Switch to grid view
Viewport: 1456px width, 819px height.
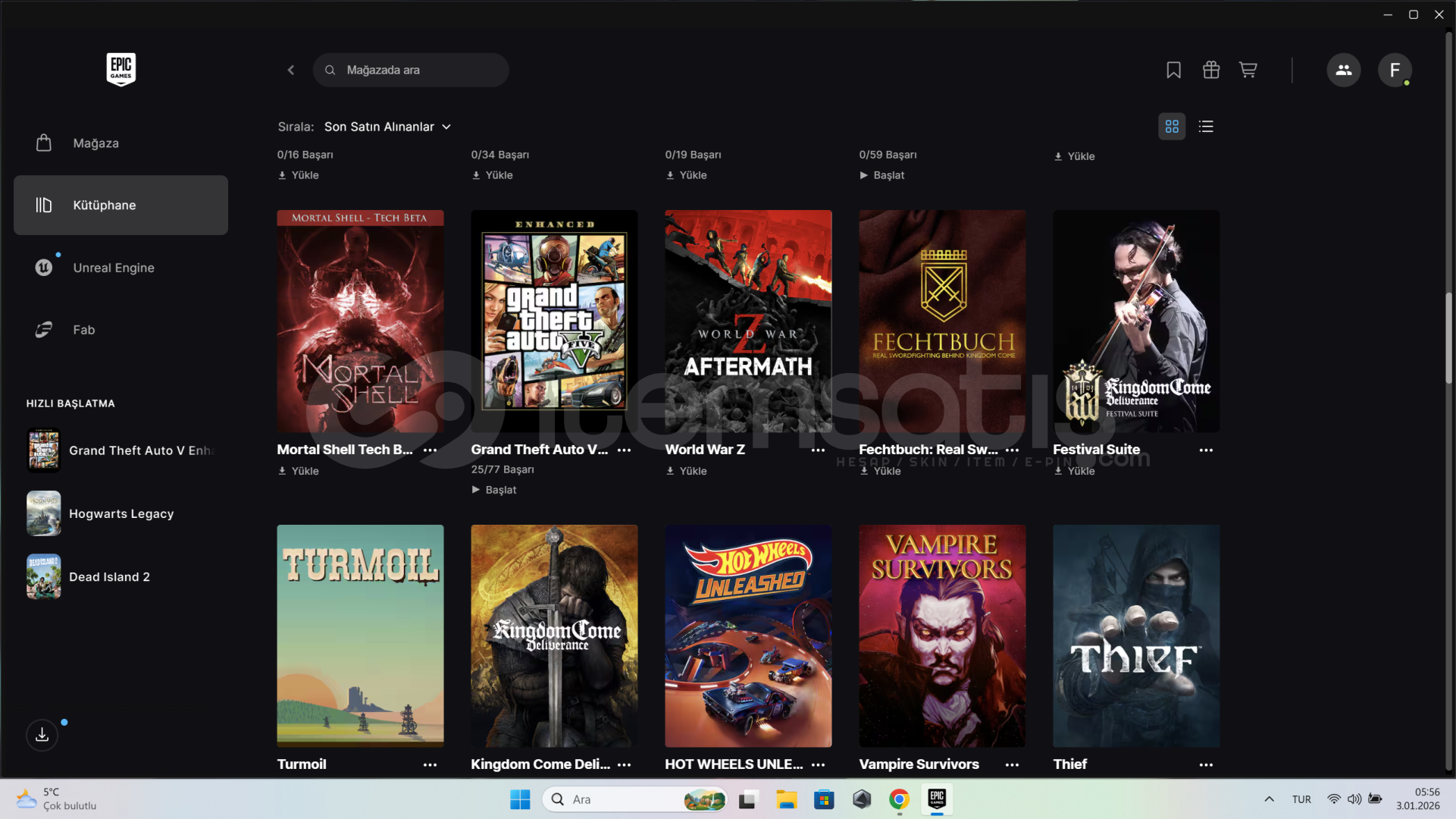pyautogui.click(x=1172, y=127)
